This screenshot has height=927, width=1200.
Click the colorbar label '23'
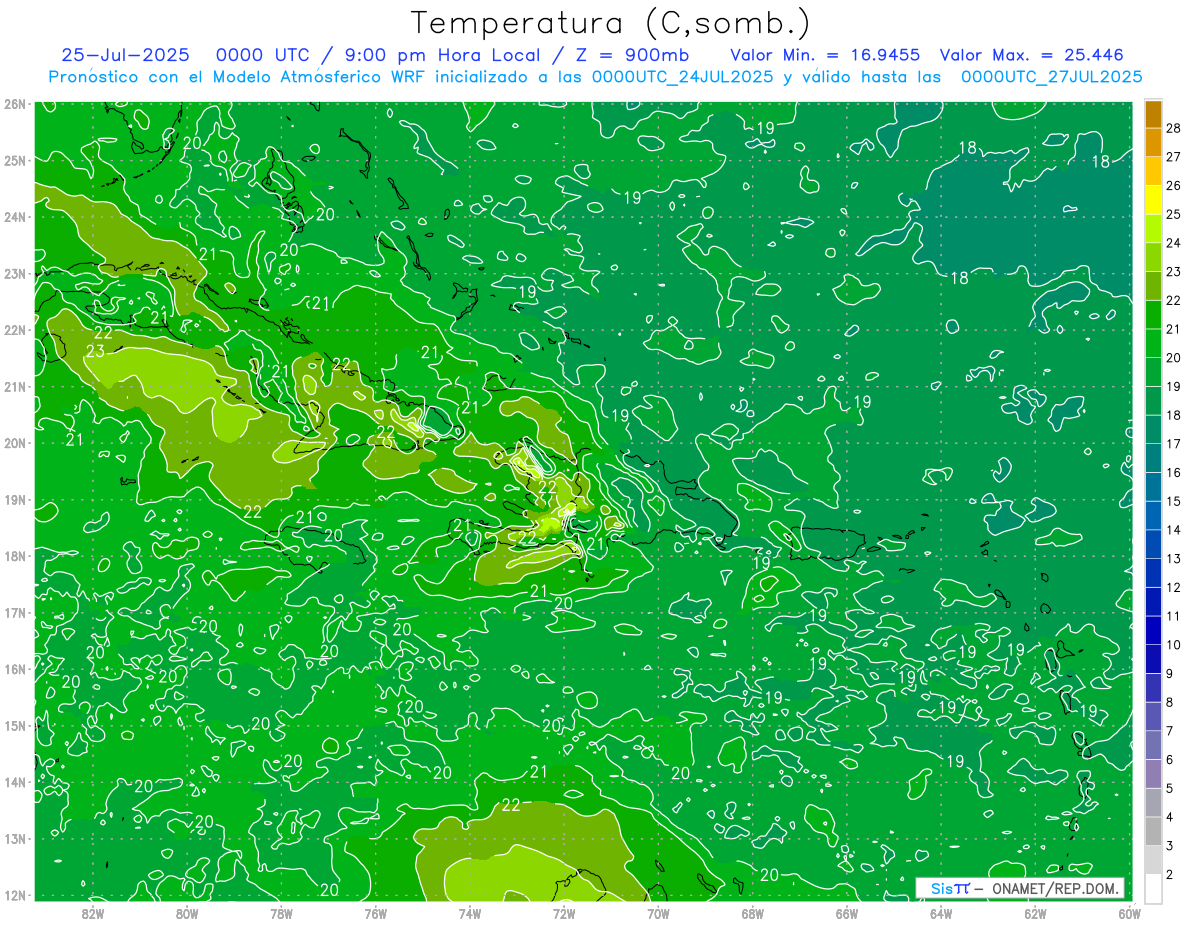pos(1174,271)
